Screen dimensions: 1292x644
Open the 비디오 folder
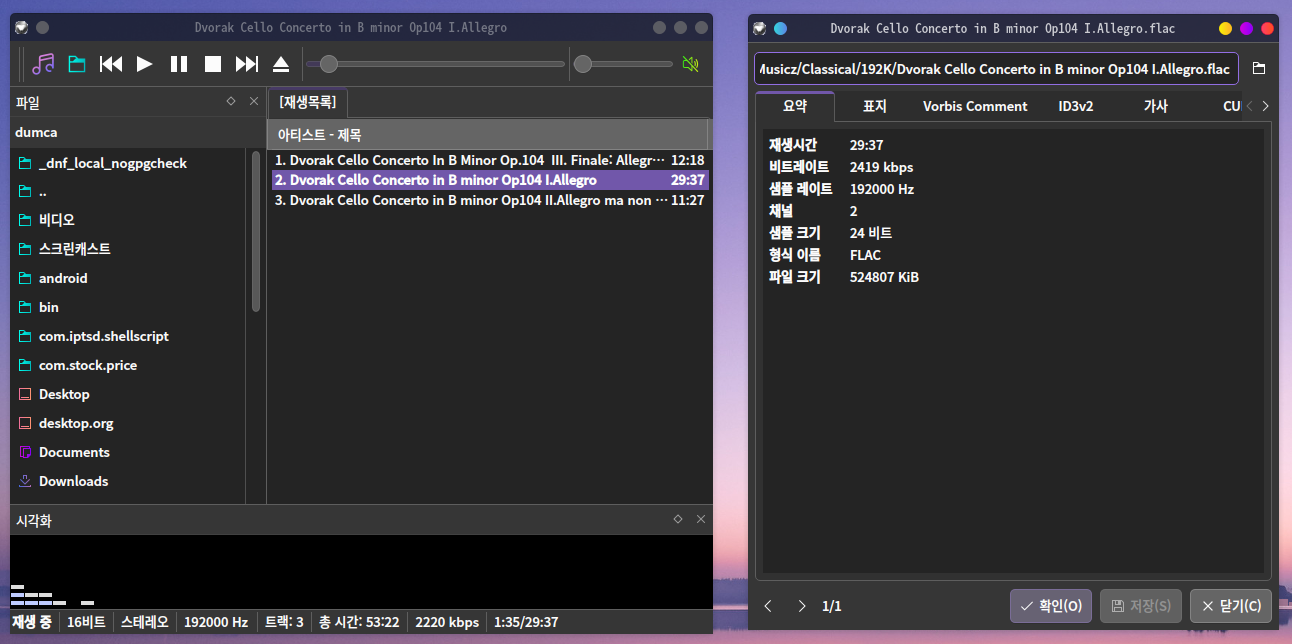pos(56,220)
